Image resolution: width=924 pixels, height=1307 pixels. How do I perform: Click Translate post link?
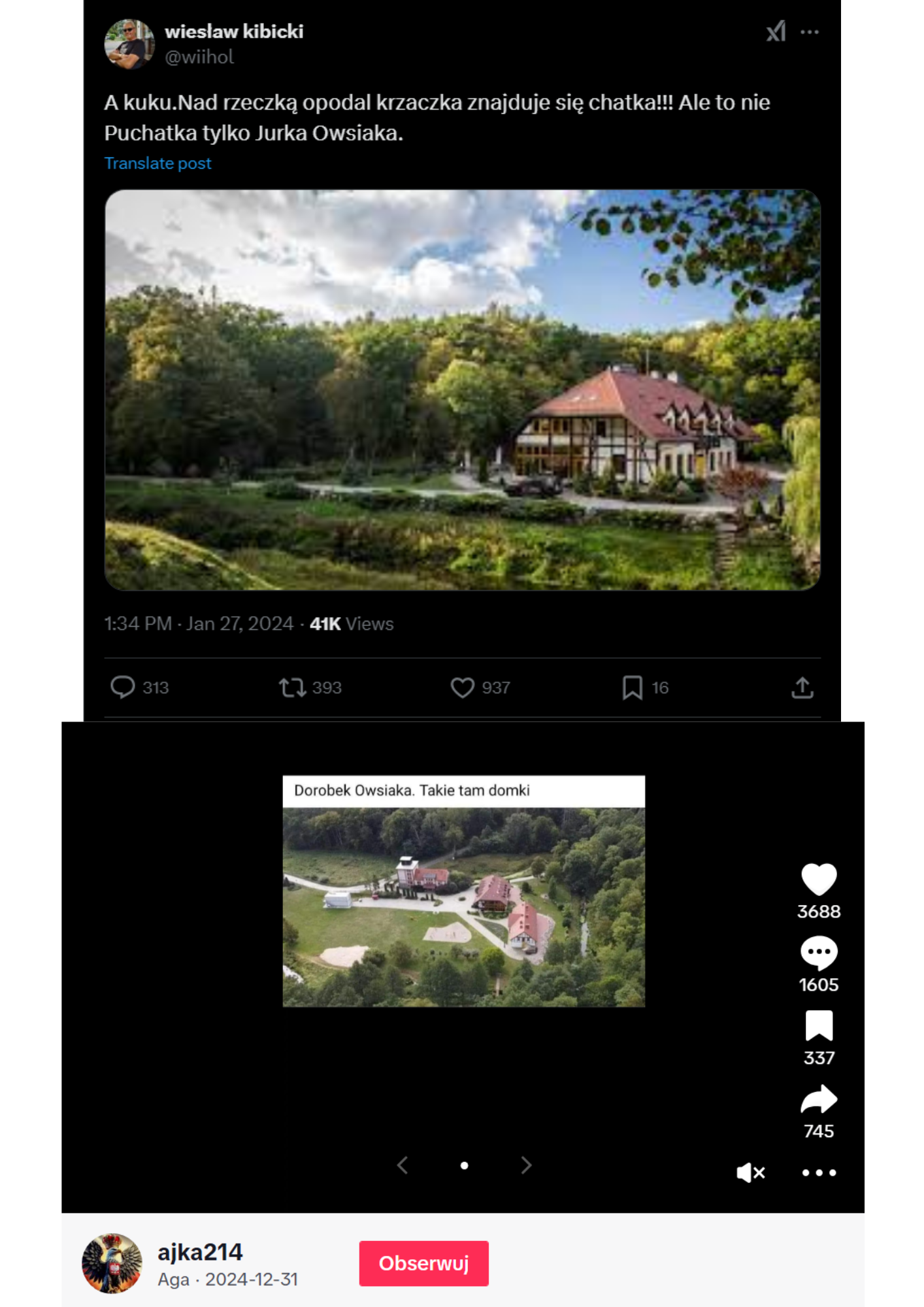[x=158, y=163]
